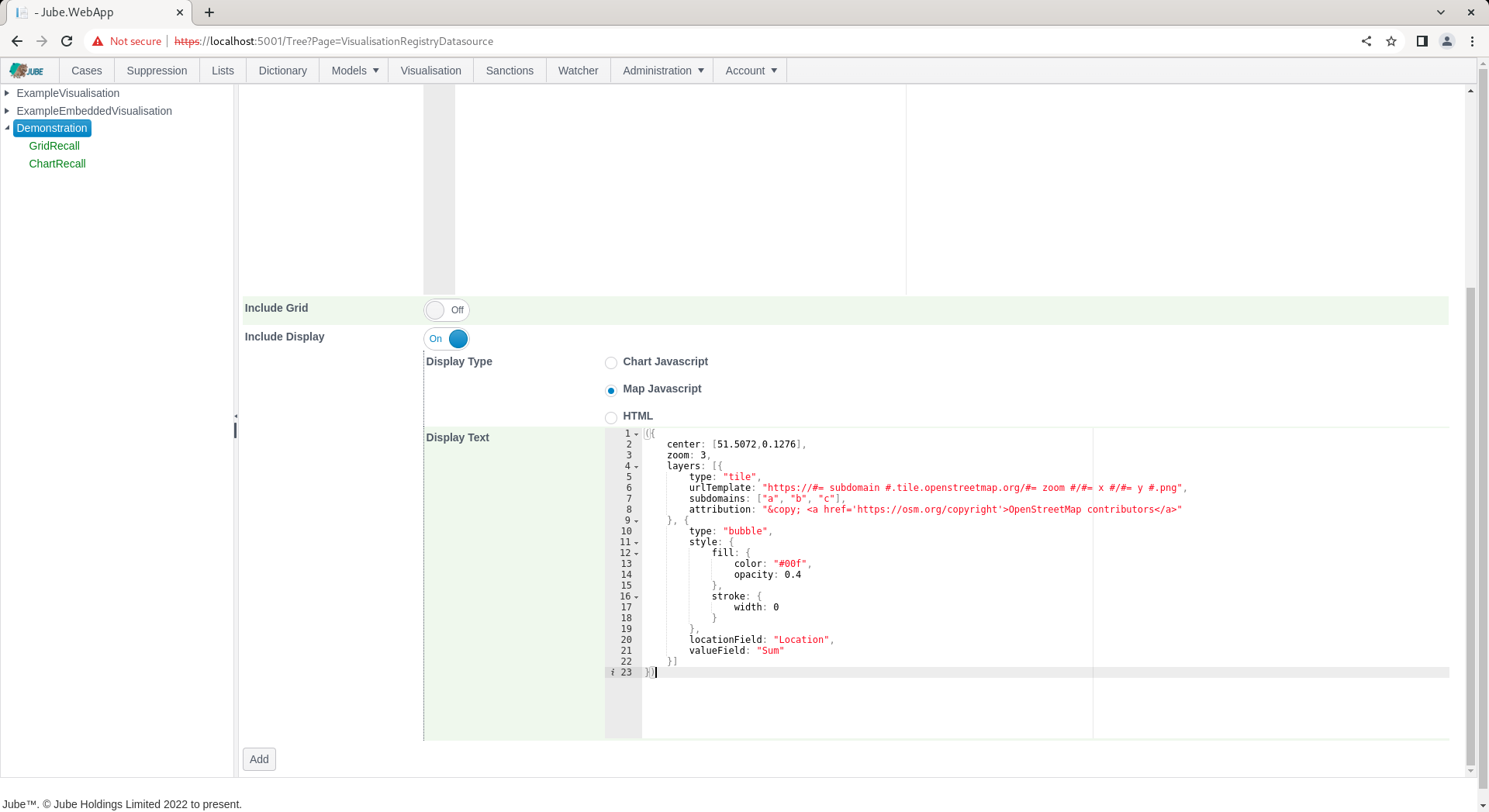
Task: Fold code block at line 9
Action: pyautogui.click(x=637, y=521)
